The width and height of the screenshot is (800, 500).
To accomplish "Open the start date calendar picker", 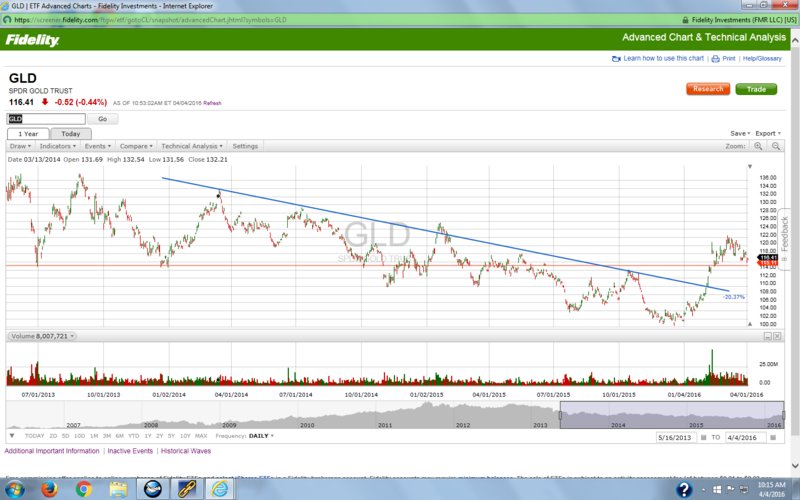I will tap(703, 437).
